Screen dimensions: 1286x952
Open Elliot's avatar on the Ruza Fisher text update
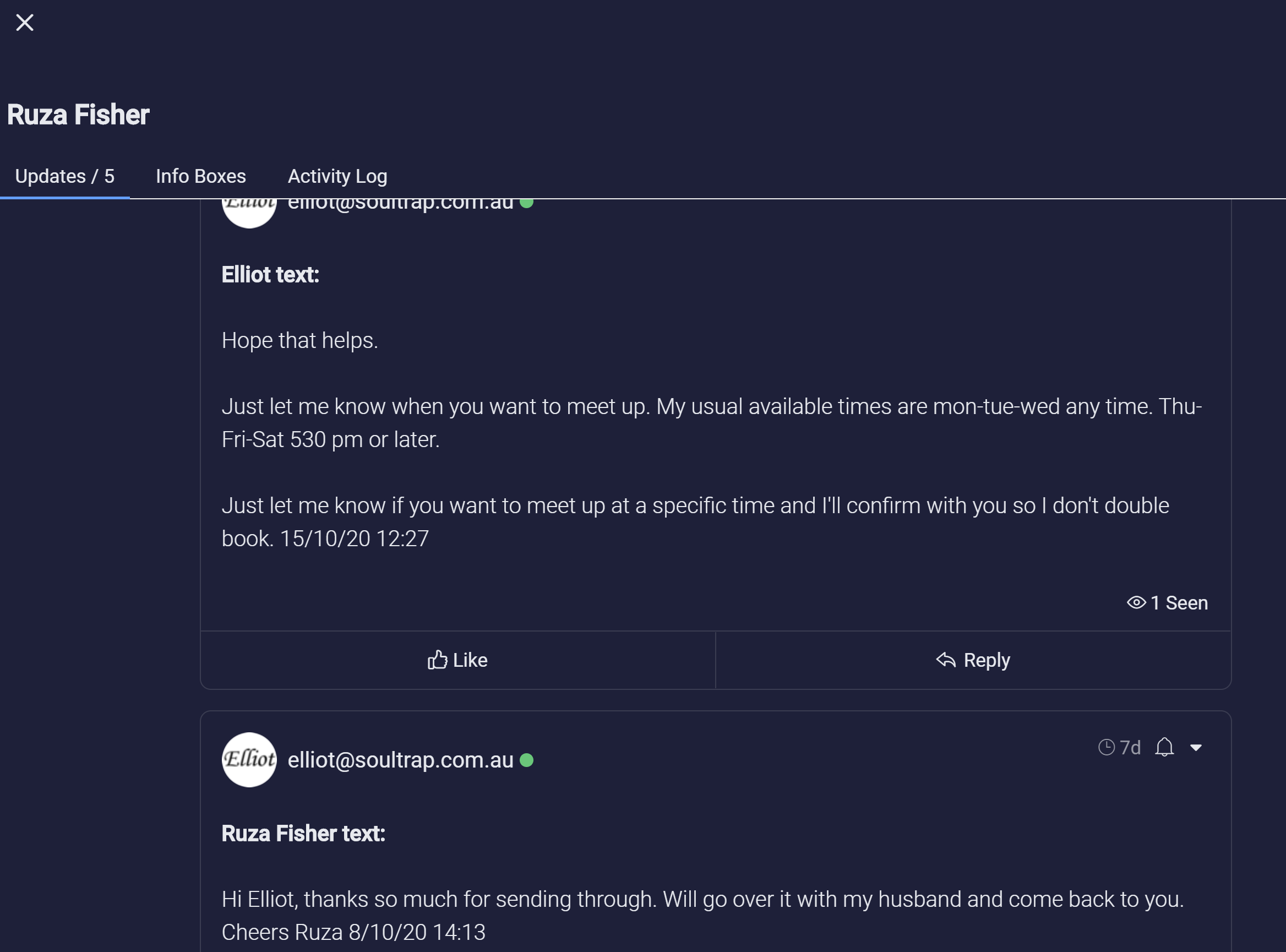click(249, 760)
